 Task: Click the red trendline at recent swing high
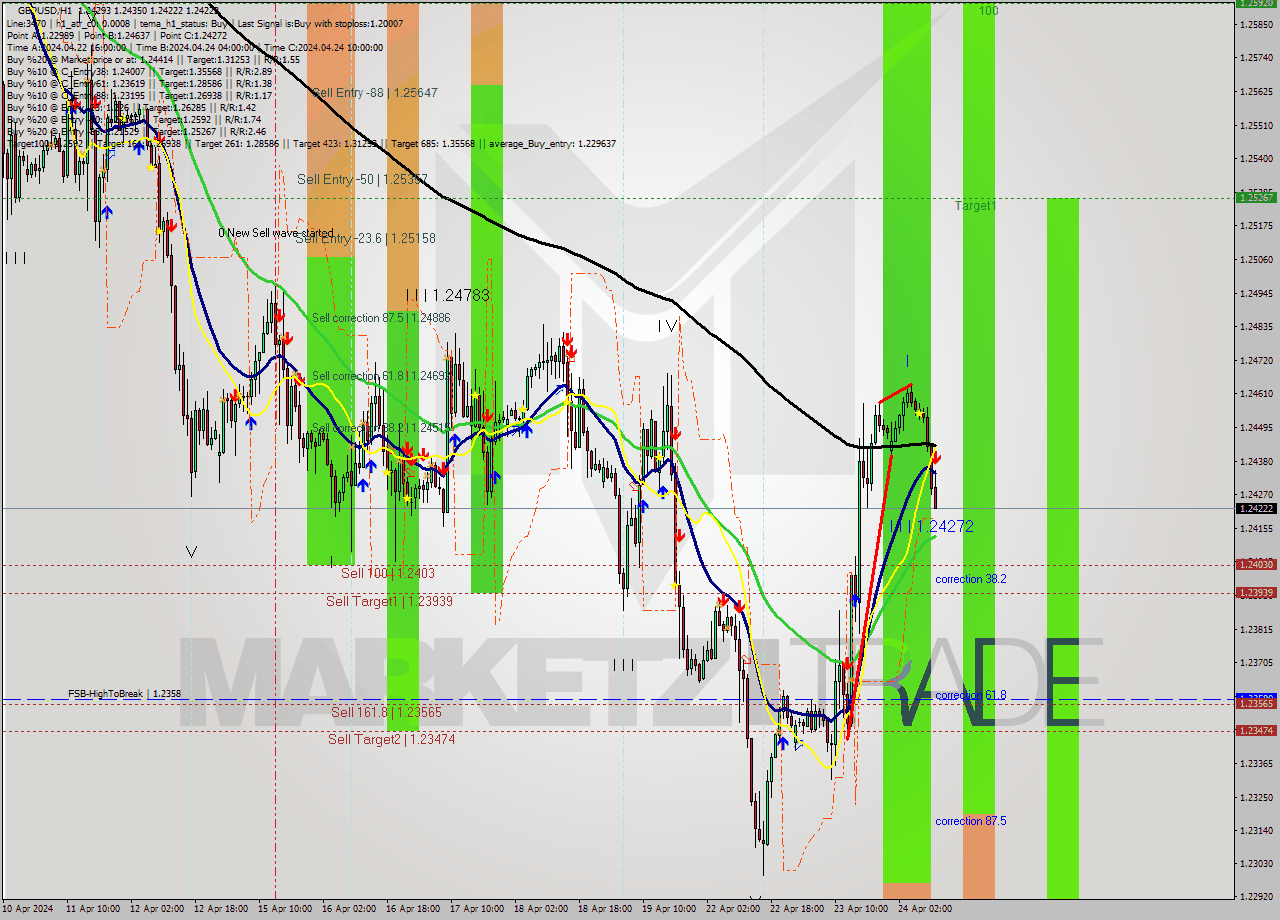(894, 394)
